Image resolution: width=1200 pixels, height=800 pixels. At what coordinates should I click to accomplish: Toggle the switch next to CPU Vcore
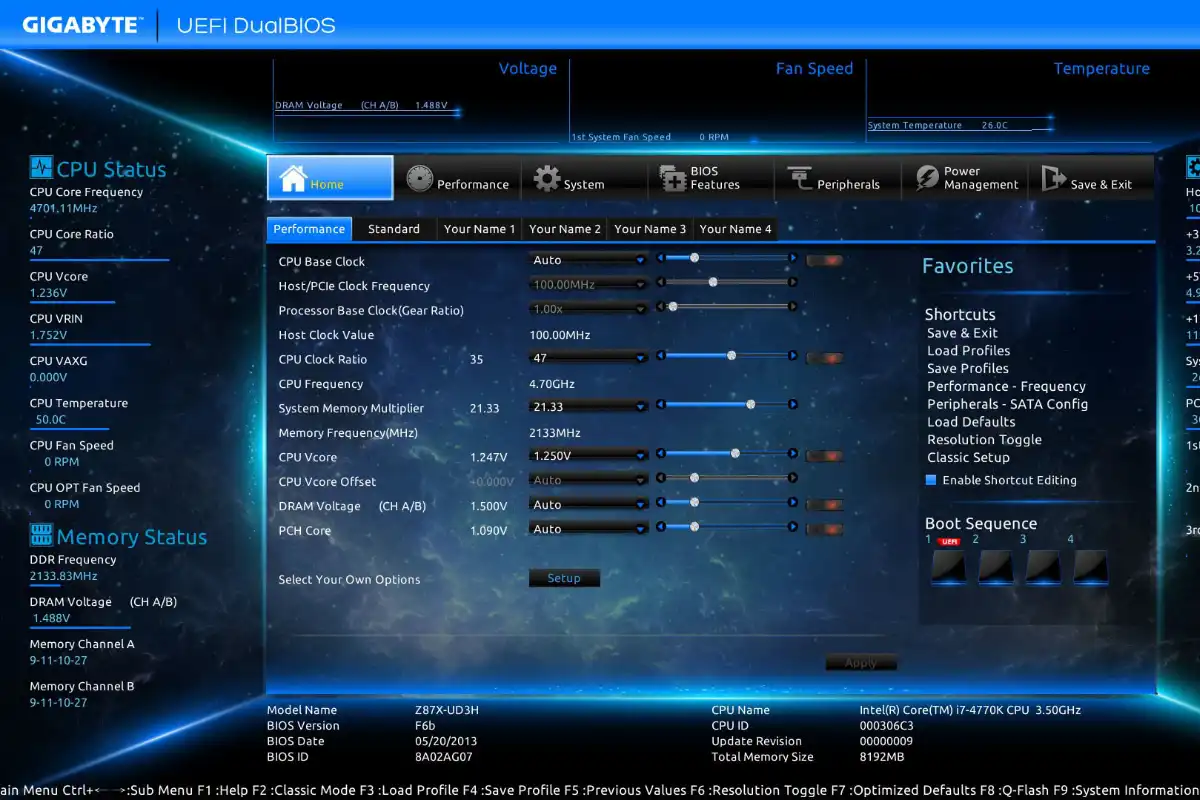(824, 454)
